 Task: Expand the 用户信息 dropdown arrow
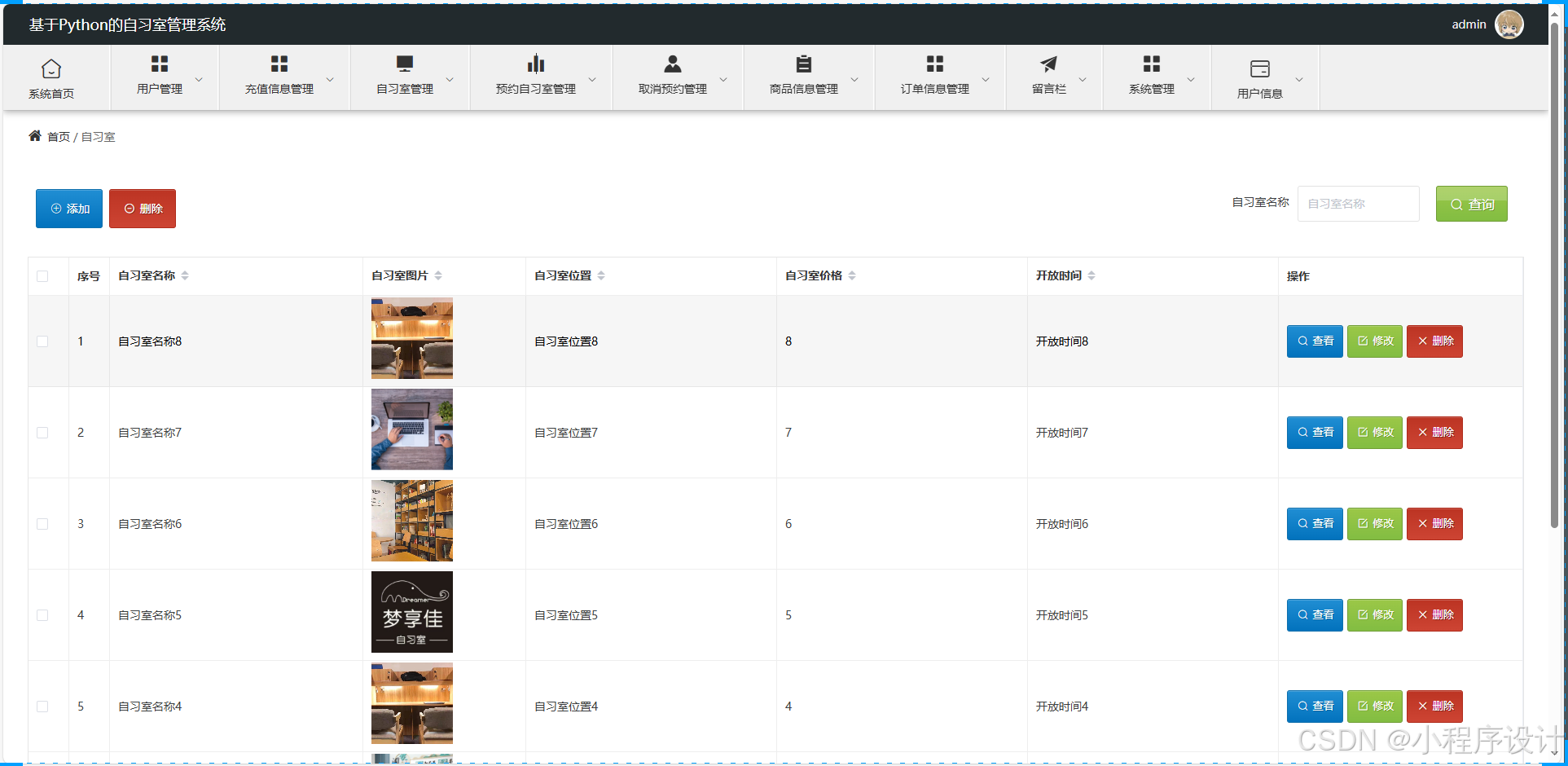[x=1299, y=79]
